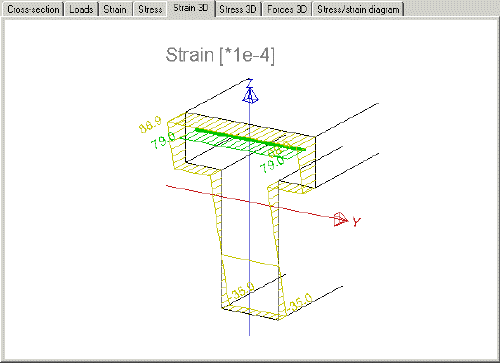
Task: Select the thick green reinforcement line
Action: [250, 139]
